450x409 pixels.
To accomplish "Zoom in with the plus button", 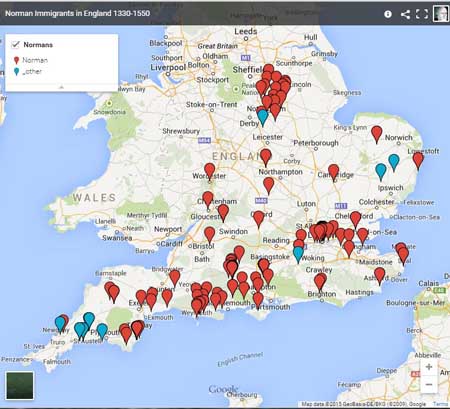I will point(429,367).
